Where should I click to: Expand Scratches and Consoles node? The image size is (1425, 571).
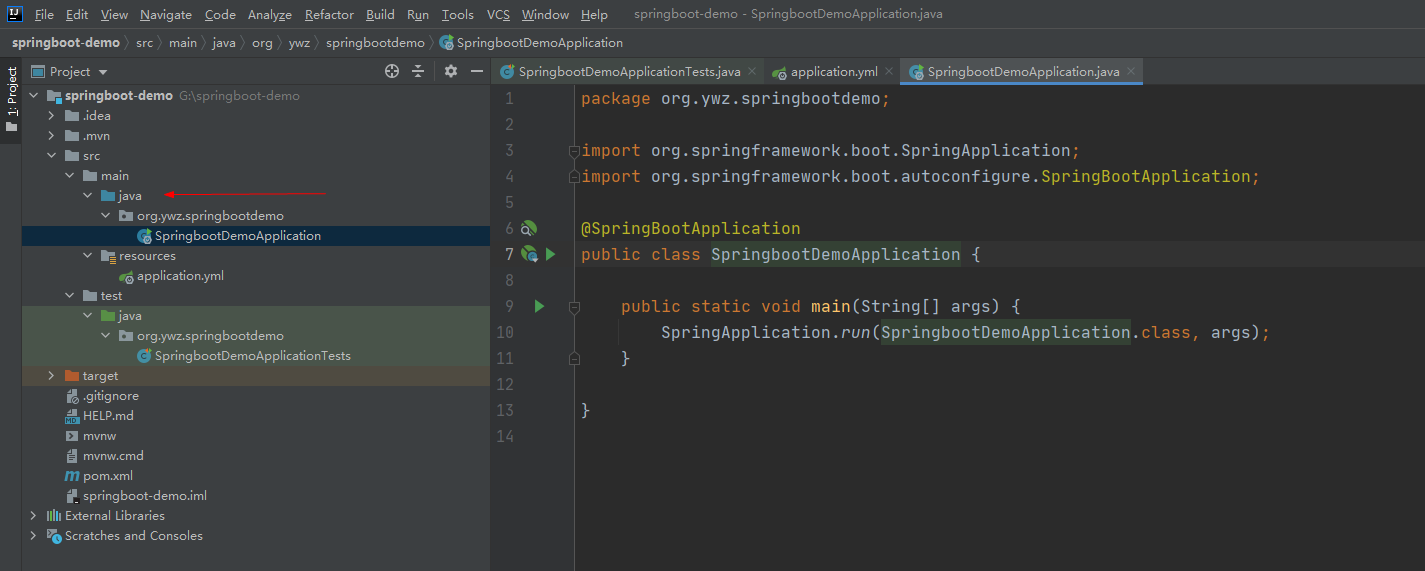tap(33, 536)
